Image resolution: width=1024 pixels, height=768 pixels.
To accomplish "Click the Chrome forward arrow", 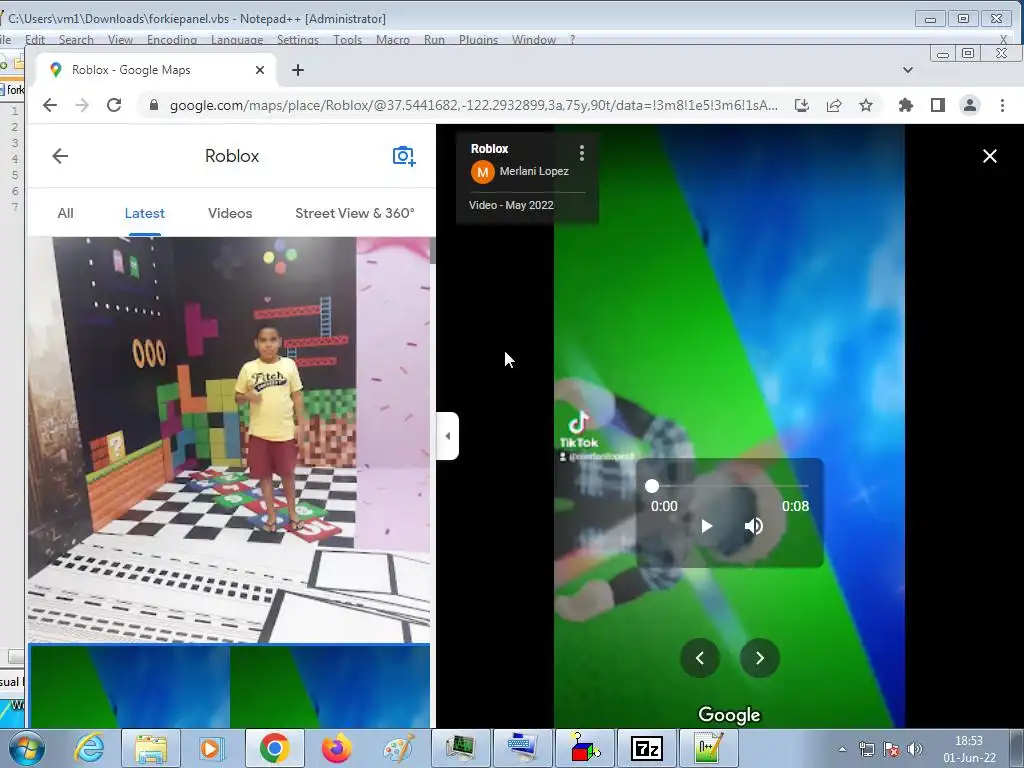I will 82,105.
